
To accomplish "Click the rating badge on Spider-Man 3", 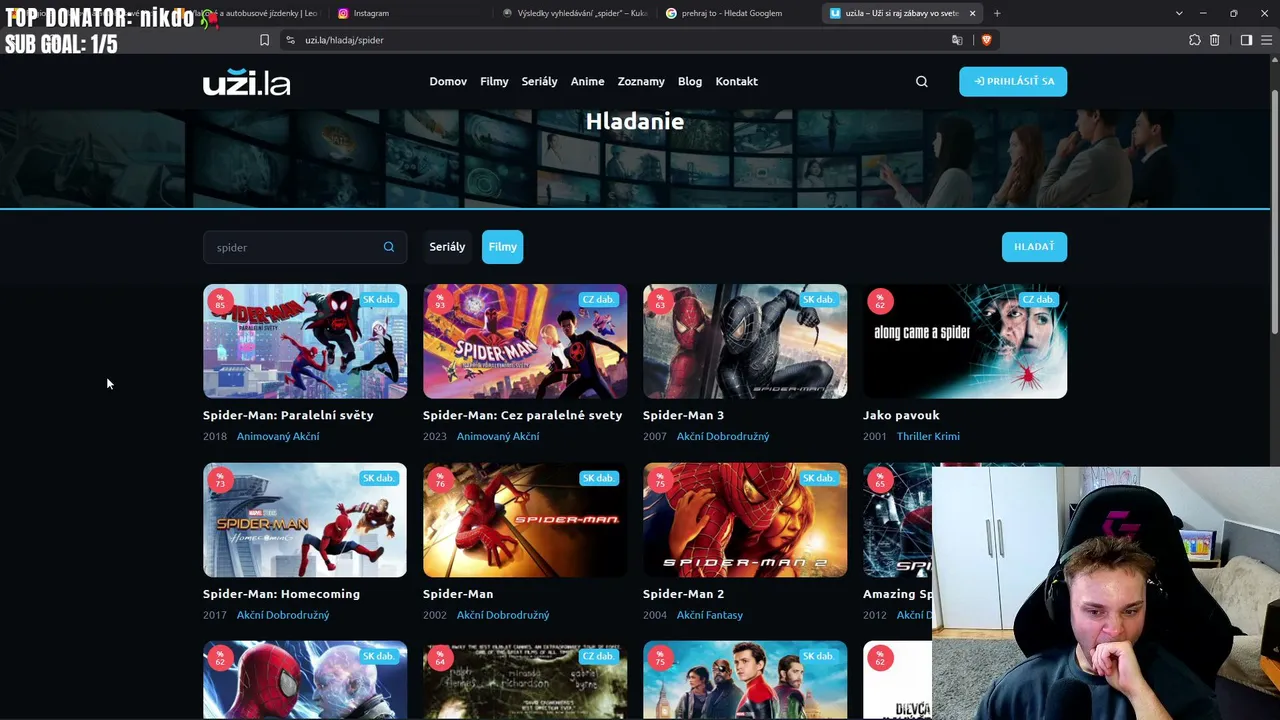I will point(660,301).
